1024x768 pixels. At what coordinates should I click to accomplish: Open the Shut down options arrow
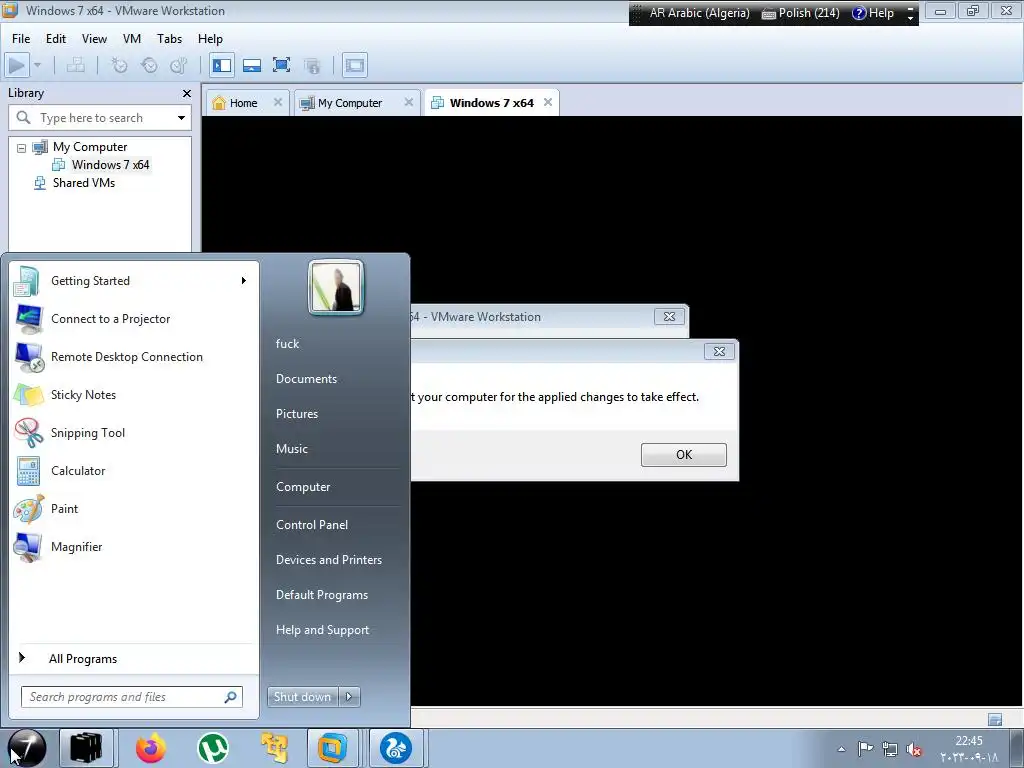349,697
